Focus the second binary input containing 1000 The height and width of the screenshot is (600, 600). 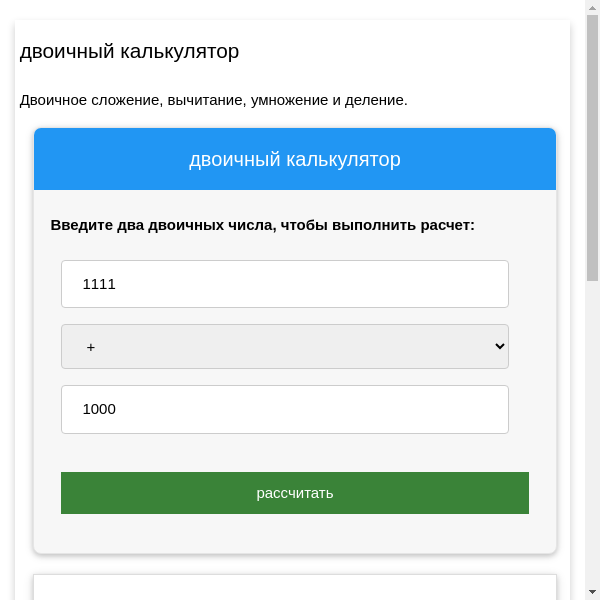click(284, 409)
